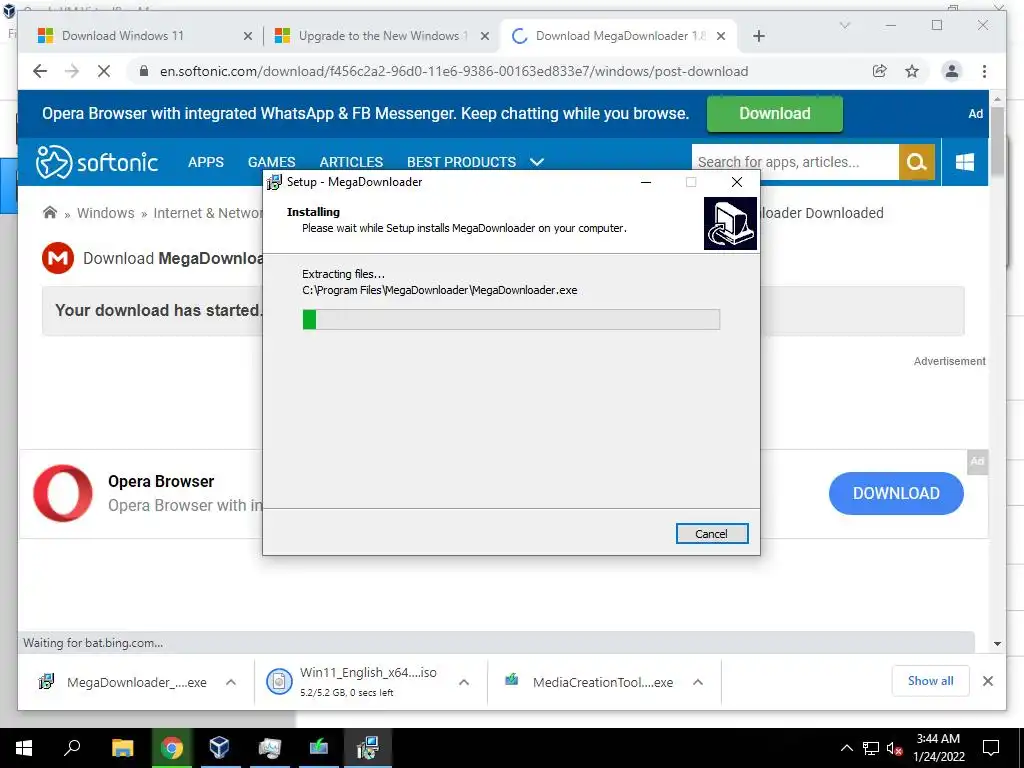The image size is (1024, 768).
Task: Cancel the MegaDownloader installation
Action: 712,534
